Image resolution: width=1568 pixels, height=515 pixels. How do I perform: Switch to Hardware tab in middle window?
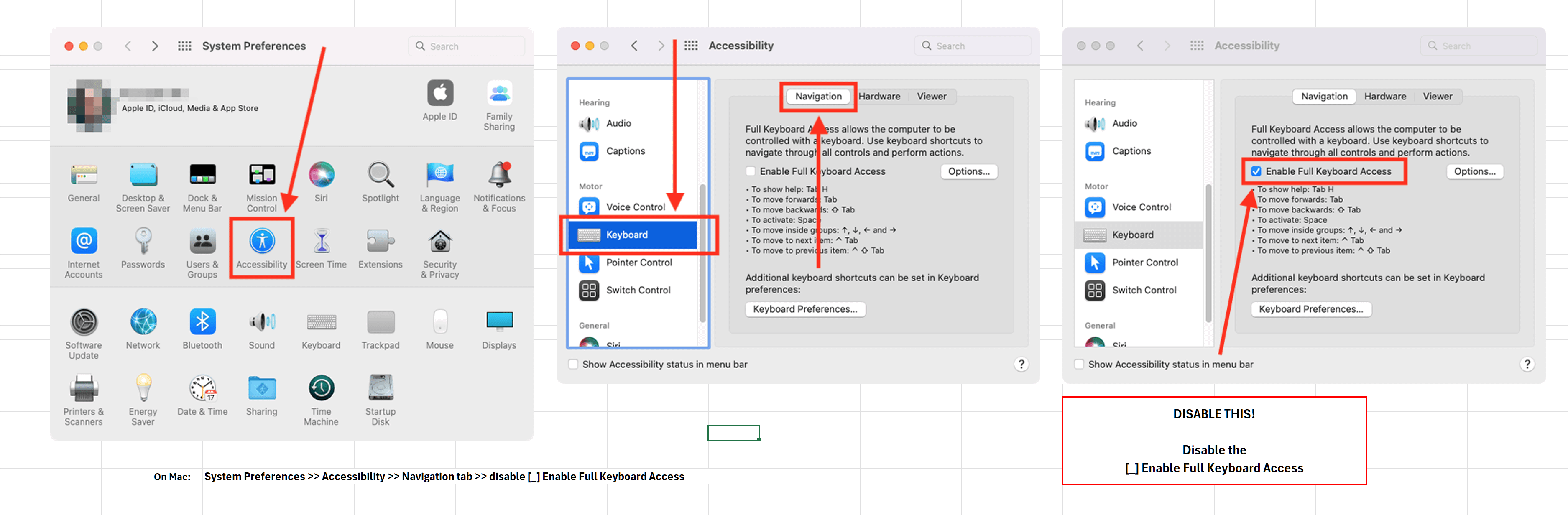(879, 97)
